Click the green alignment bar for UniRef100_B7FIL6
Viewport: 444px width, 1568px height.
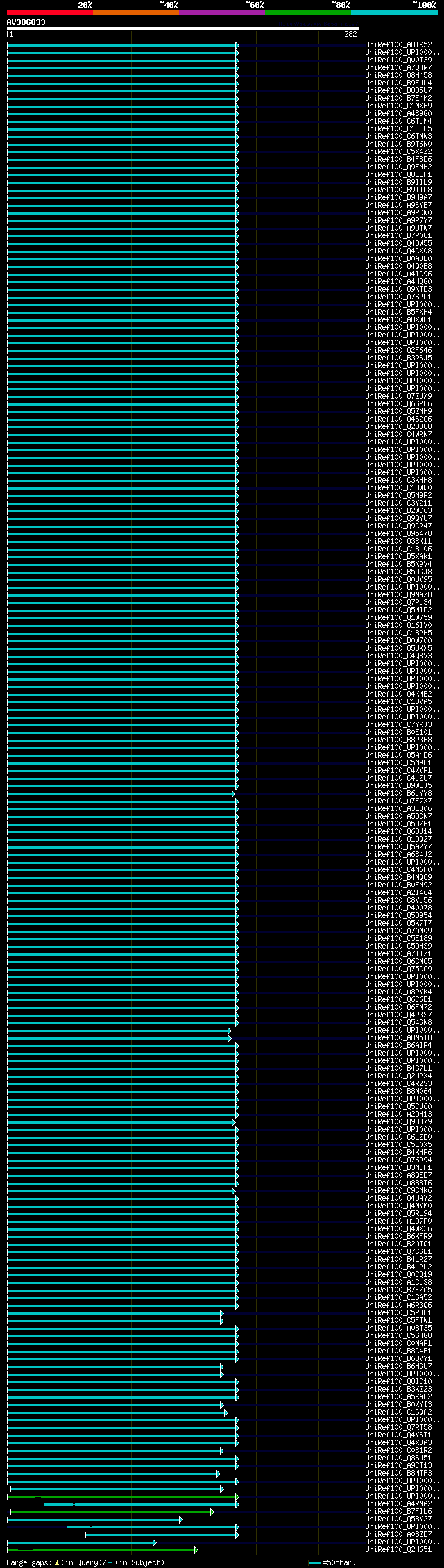(112, 1512)
